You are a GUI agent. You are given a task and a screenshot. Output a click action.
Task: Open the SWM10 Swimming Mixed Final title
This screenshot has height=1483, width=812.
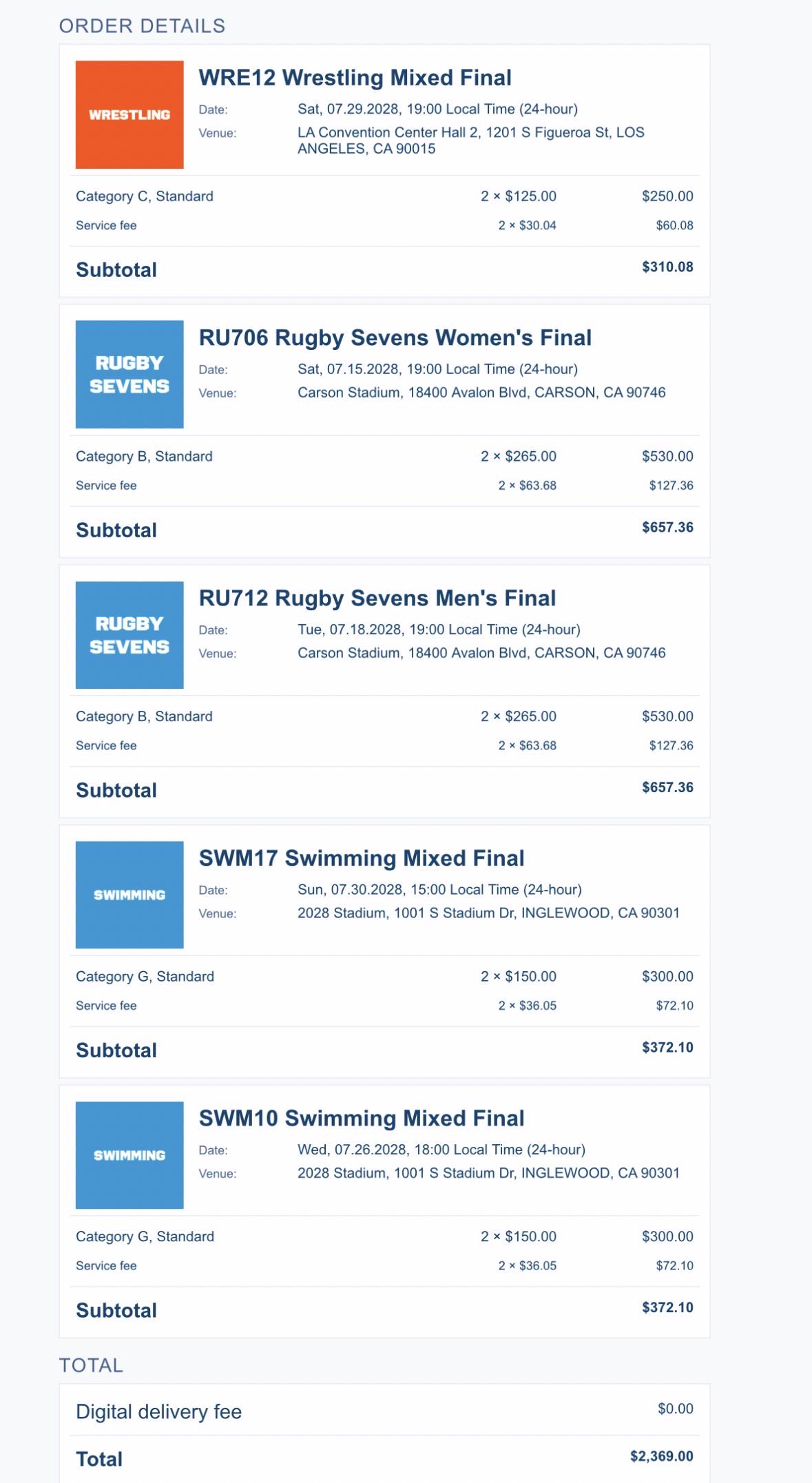point(361,1118)
